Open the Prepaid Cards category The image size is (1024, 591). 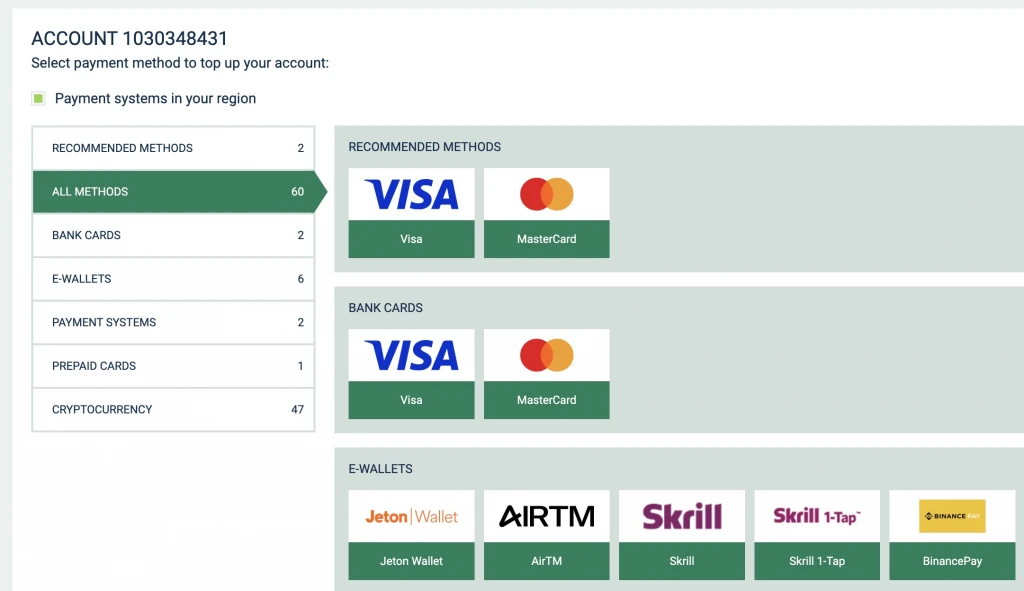(x=173, y=366)
